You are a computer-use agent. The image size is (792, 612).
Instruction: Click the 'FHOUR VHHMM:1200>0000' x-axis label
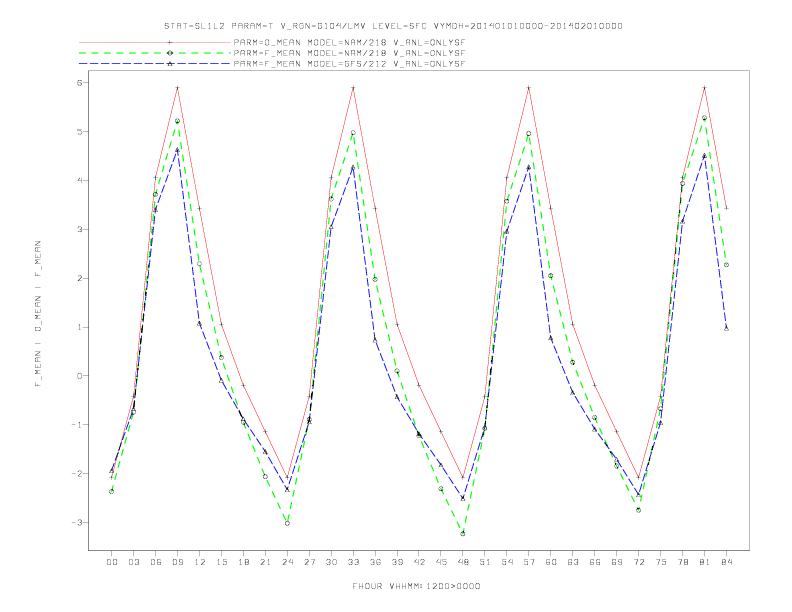click(x=416, y=586)
